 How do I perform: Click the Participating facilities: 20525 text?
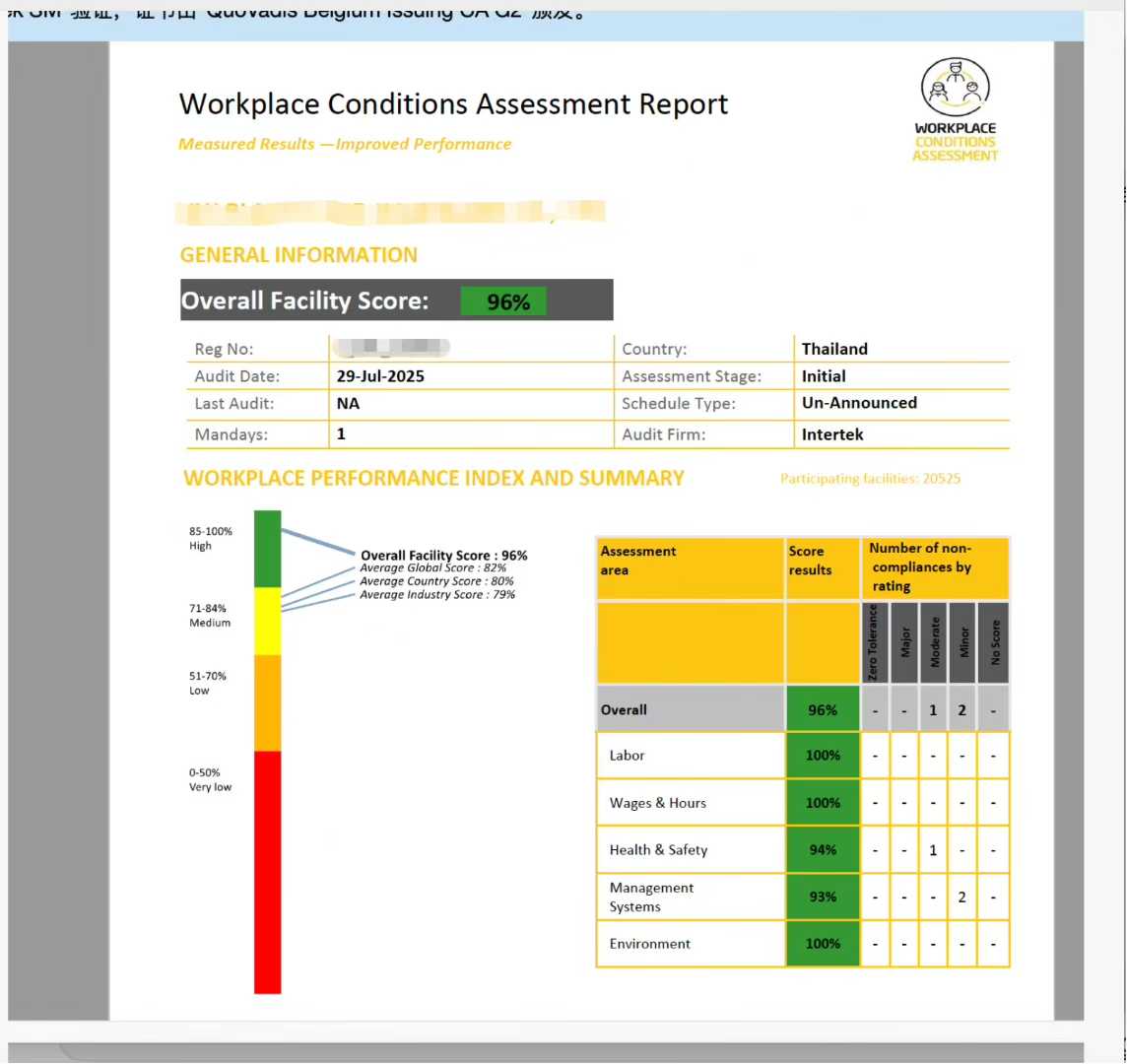click(x=870, y=479)
